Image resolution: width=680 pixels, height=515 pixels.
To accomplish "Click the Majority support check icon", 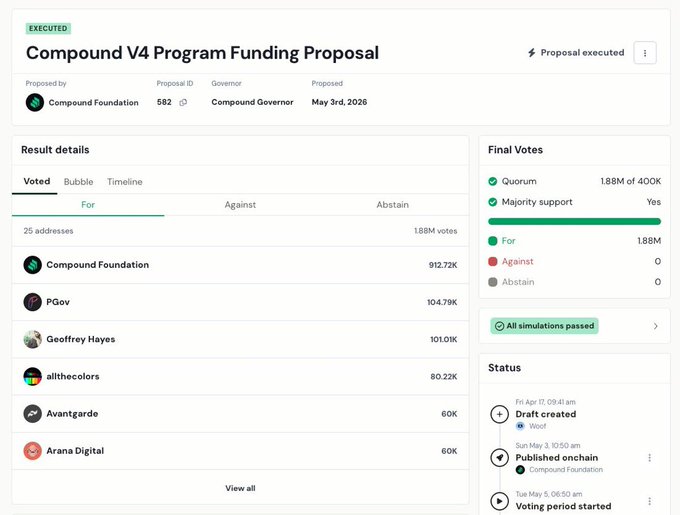I will click(x=493, y=202).
